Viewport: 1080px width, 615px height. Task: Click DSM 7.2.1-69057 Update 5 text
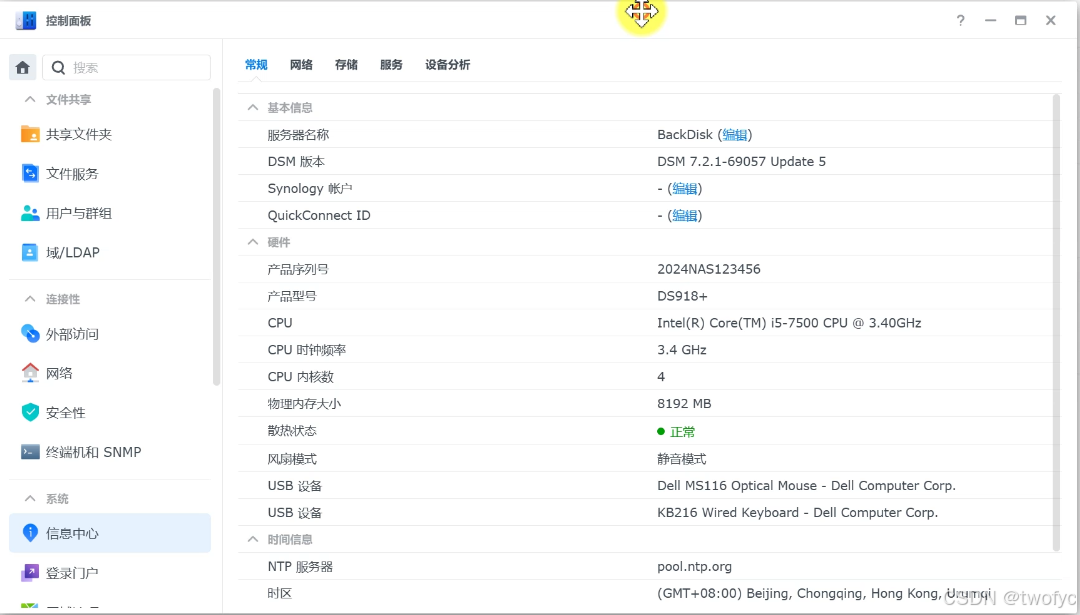click(741, 162)
